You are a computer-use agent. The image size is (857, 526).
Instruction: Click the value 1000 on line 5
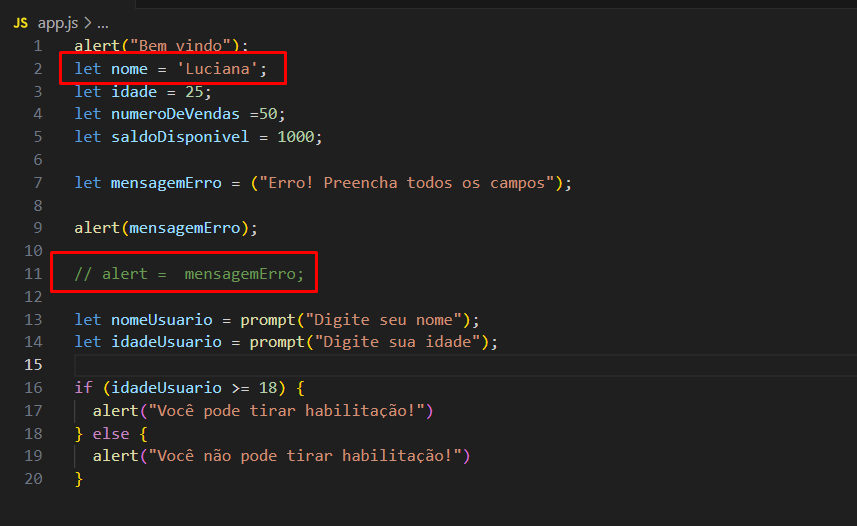296,137
